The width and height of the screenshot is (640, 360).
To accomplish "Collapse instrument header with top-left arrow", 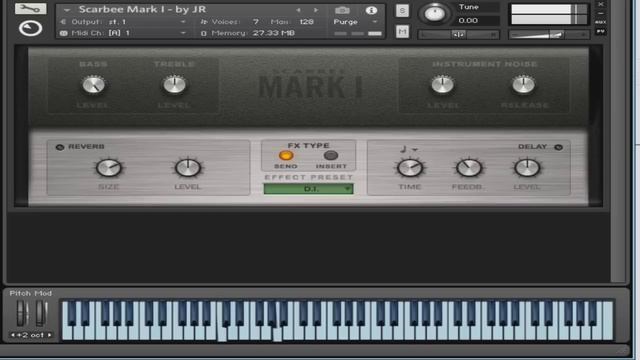I will pos(67,10).
